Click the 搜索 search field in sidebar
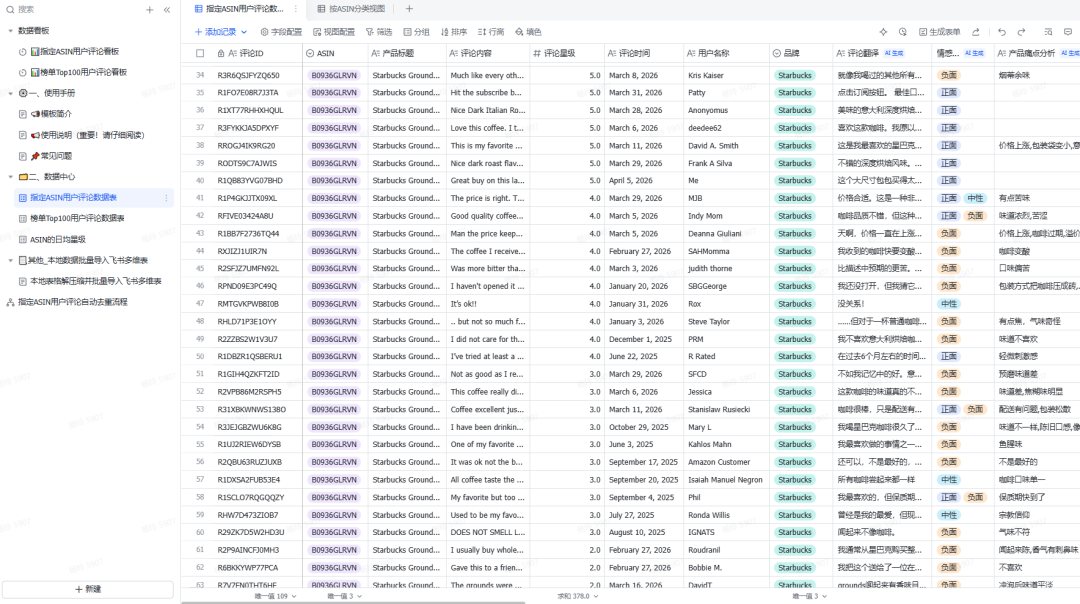 (x=70, y=9)
